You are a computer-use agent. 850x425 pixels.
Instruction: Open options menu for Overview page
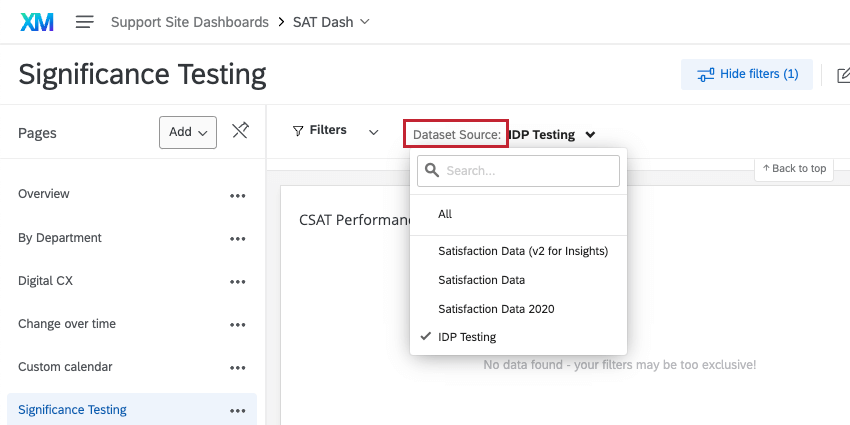point(238,195)
